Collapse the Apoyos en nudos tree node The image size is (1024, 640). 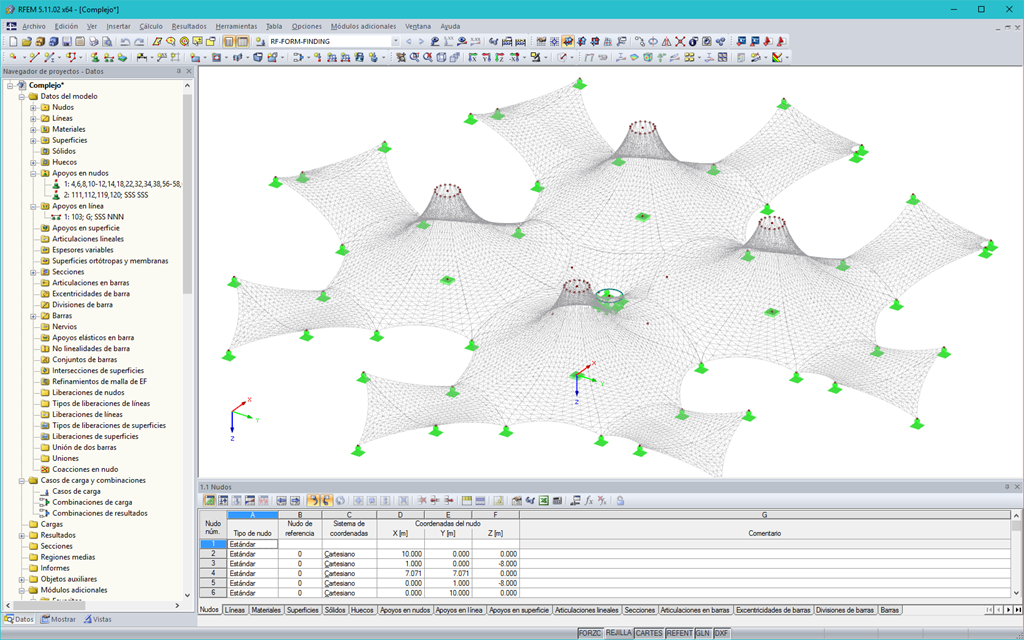33,173
